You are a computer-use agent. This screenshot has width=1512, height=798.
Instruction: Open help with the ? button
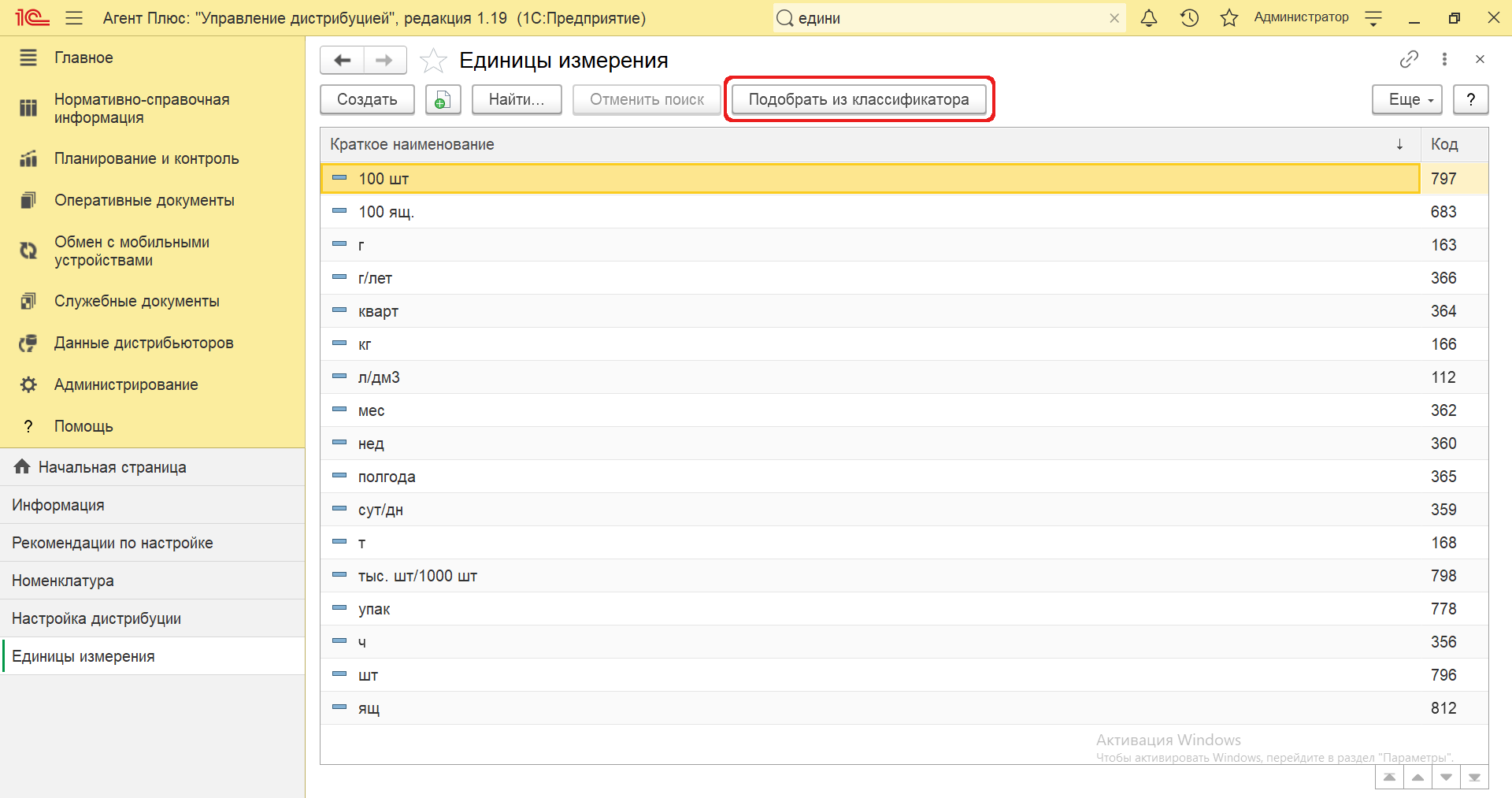click(x=1470, y=99)
